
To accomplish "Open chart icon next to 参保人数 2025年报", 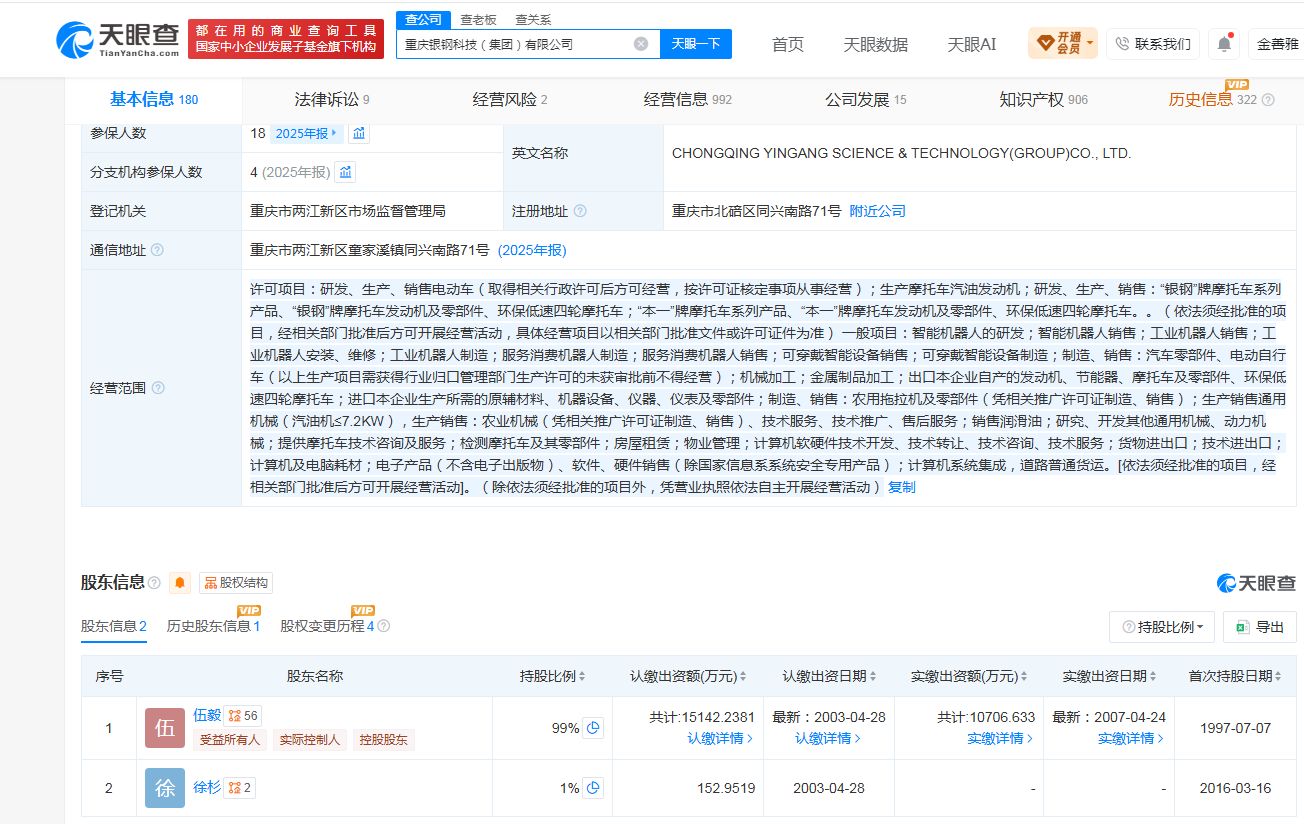I will click(360, 133).
